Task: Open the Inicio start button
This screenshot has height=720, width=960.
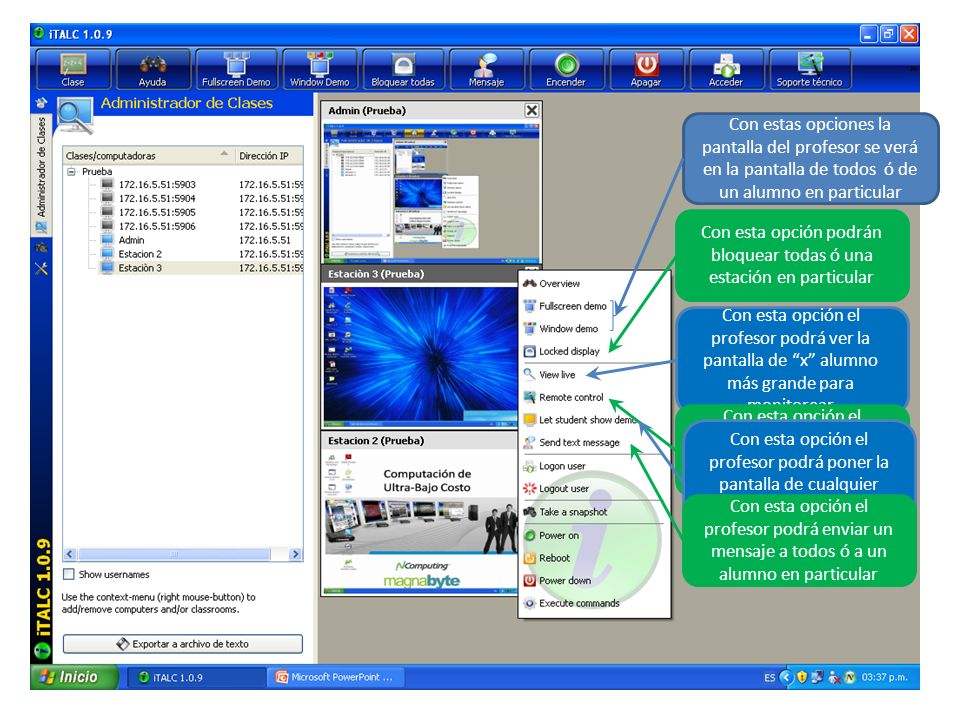Action: point(73,677)
